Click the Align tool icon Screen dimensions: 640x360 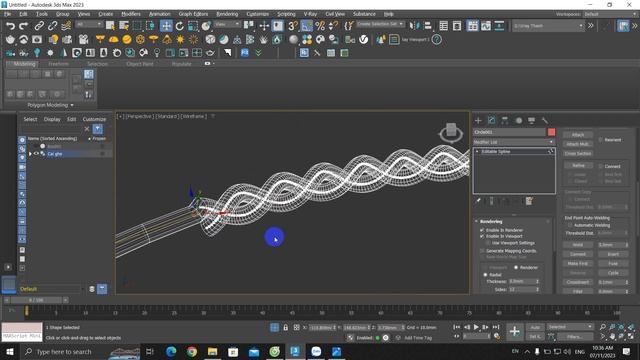[428, 26]
